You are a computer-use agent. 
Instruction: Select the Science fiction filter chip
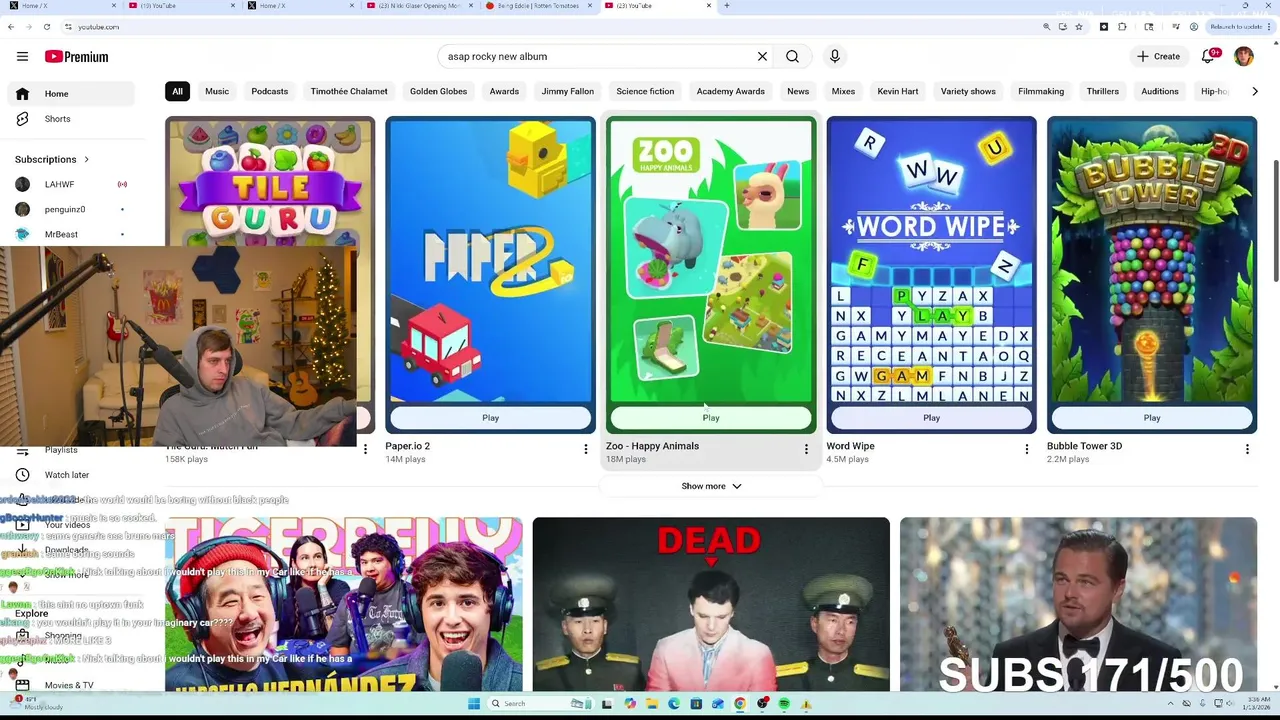tap(645, 91)
